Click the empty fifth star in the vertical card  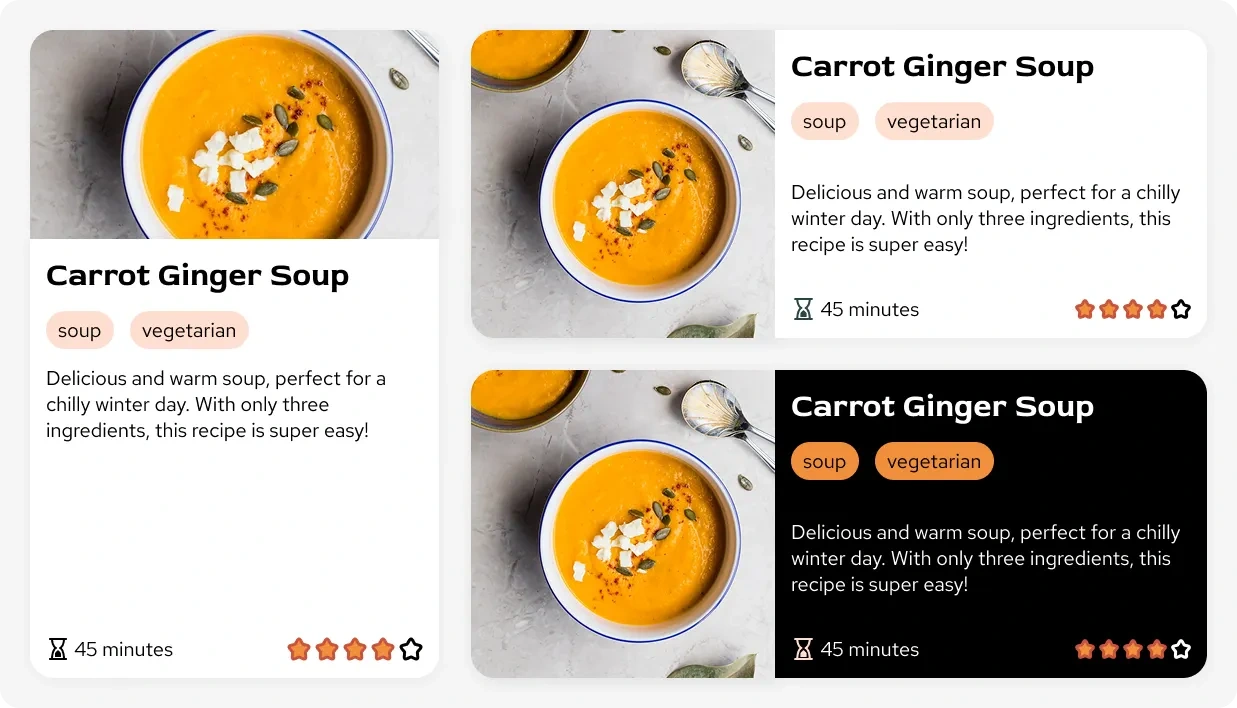[x=411, y=649]
